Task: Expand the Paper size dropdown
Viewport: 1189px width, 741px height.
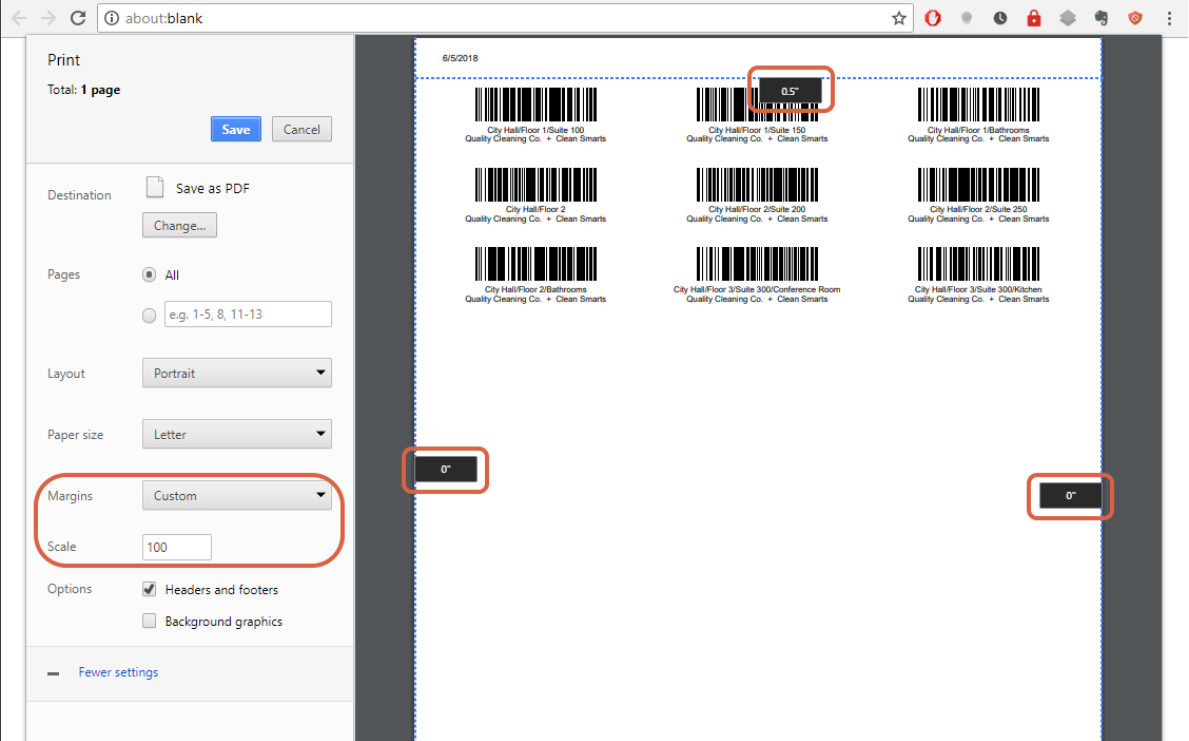Action: tap(237, 435)
